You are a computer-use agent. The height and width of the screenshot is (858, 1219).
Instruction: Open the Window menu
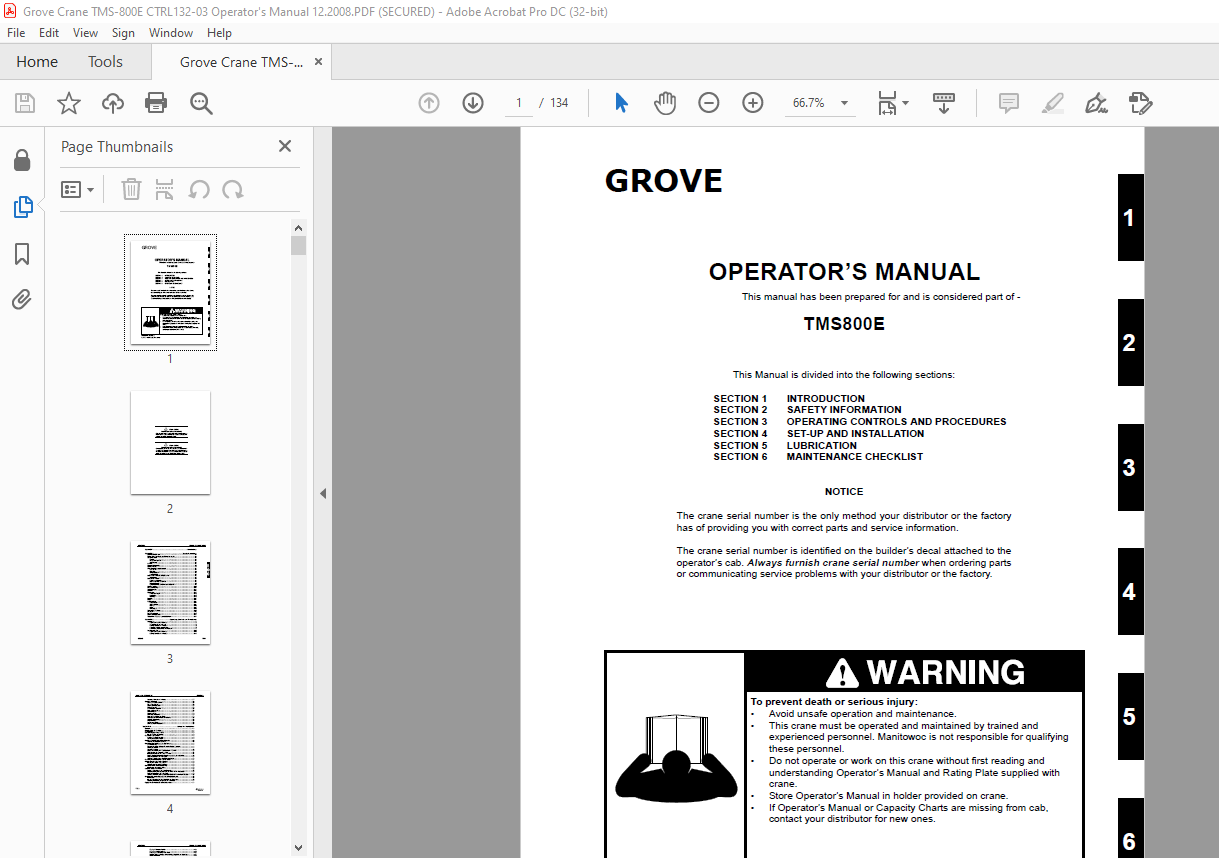click(x=171, y=33)
